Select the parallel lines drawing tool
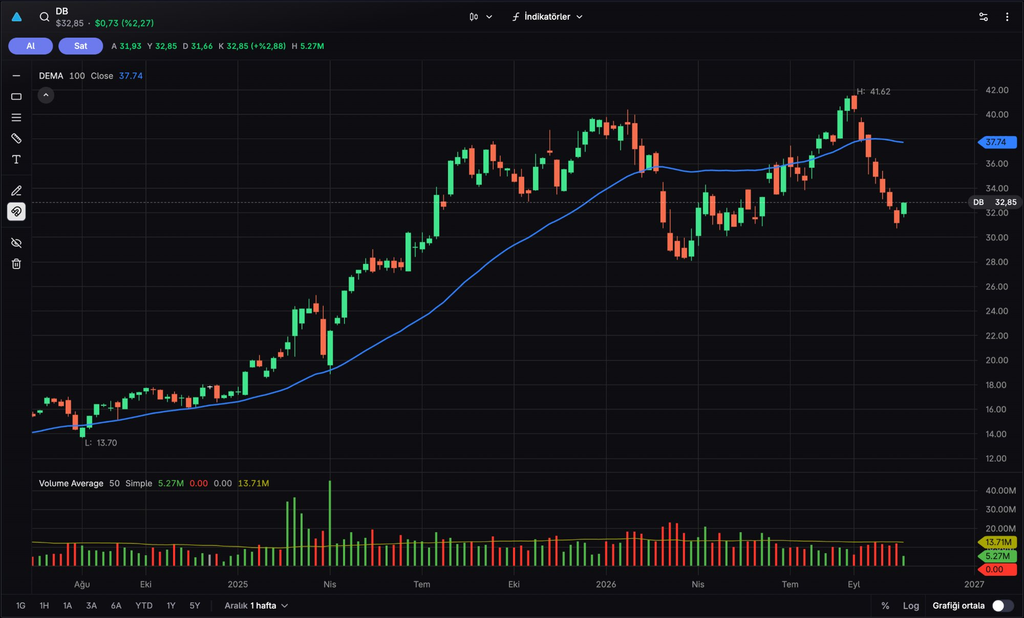 pyautogui.click(x=16, y=118)
